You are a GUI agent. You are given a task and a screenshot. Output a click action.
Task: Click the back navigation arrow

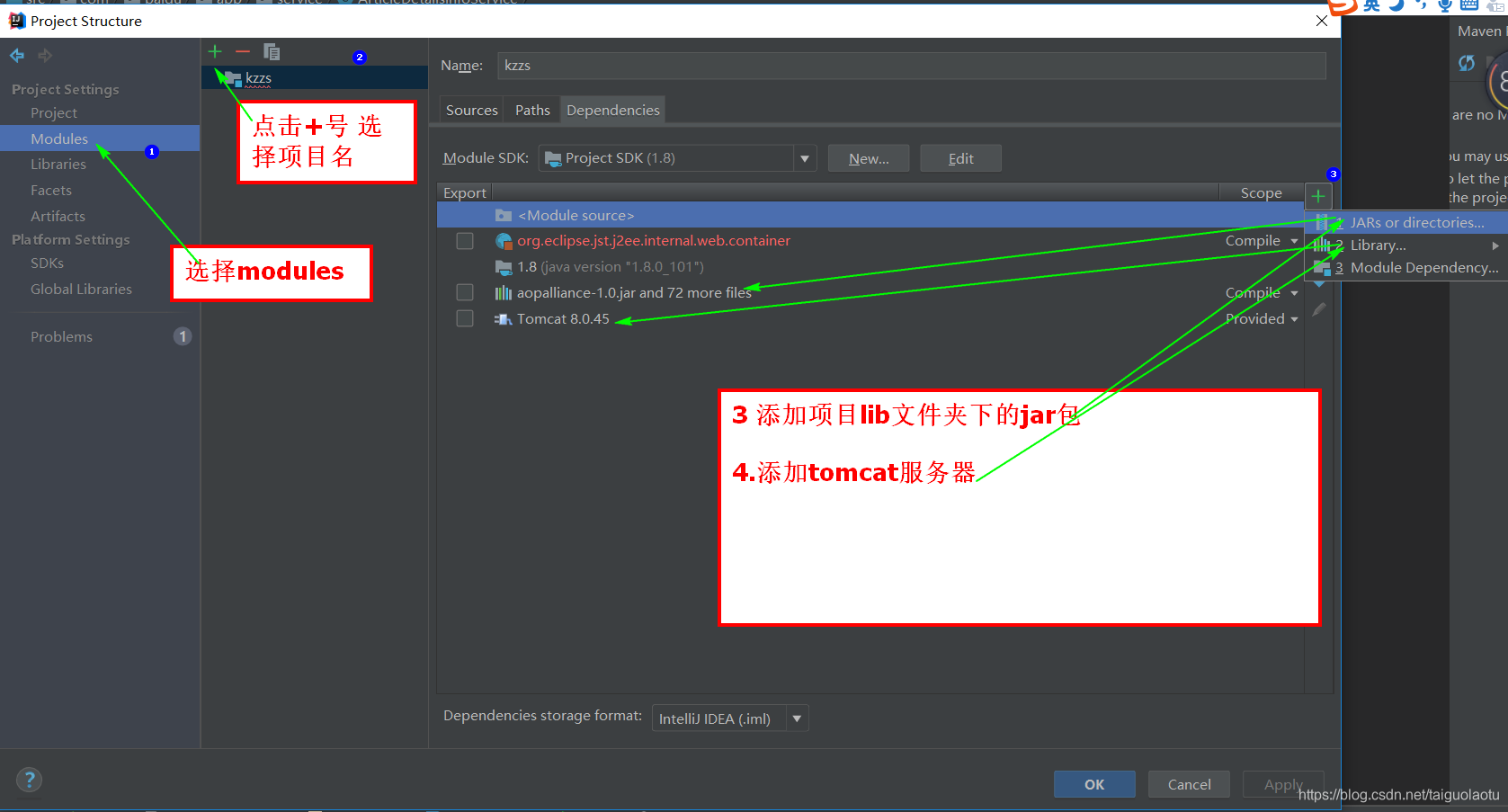click(x=17, y=56)
